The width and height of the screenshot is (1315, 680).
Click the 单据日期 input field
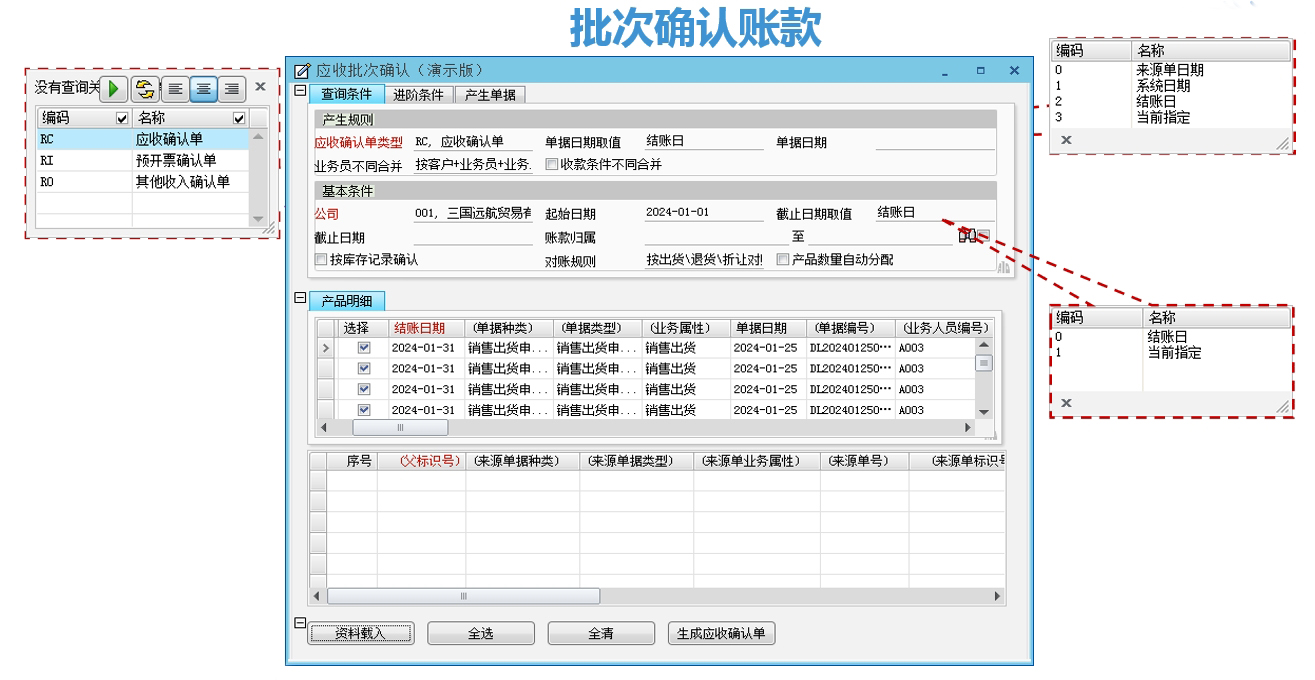click(x=935, y=142)
